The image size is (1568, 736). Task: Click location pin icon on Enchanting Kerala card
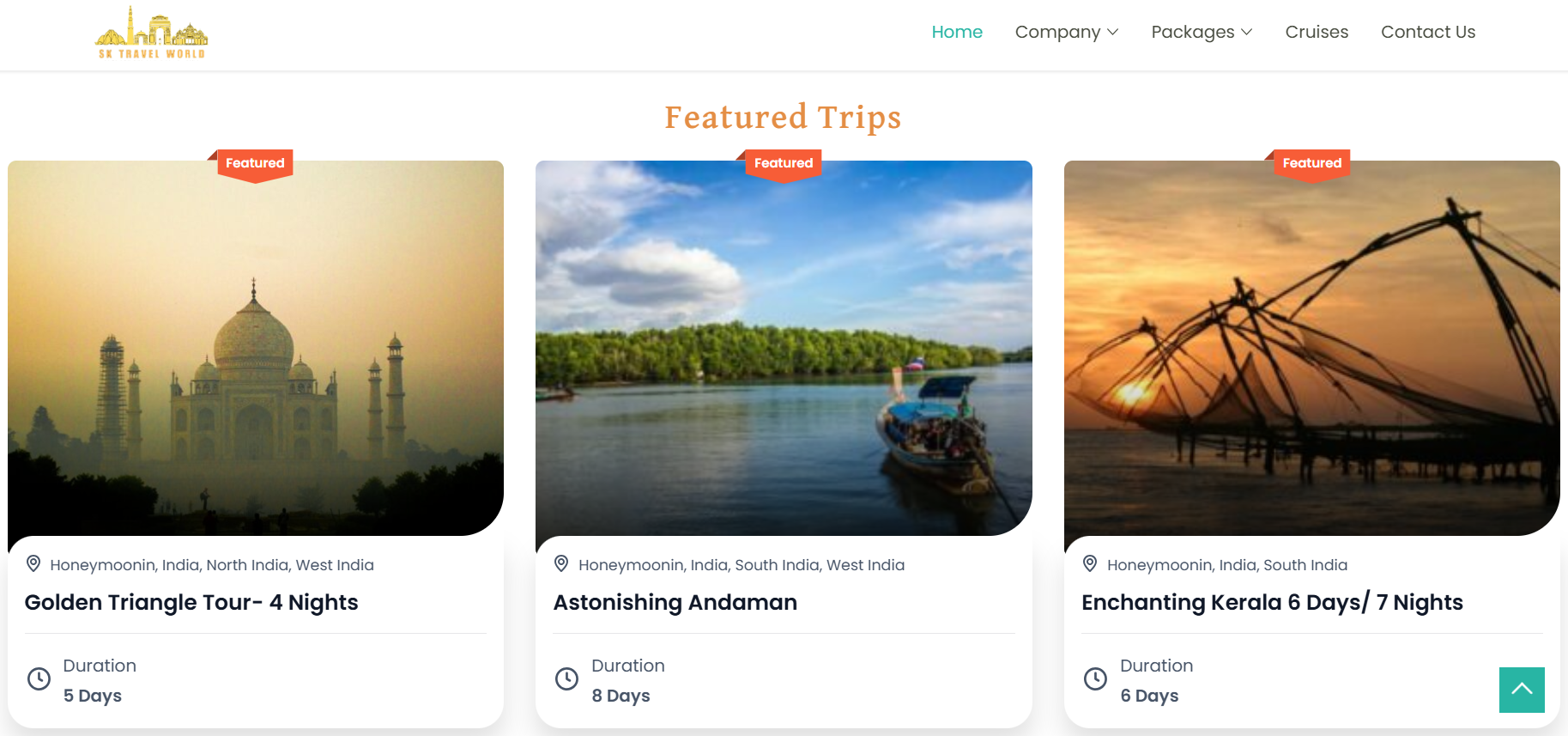pos(1090,563)
